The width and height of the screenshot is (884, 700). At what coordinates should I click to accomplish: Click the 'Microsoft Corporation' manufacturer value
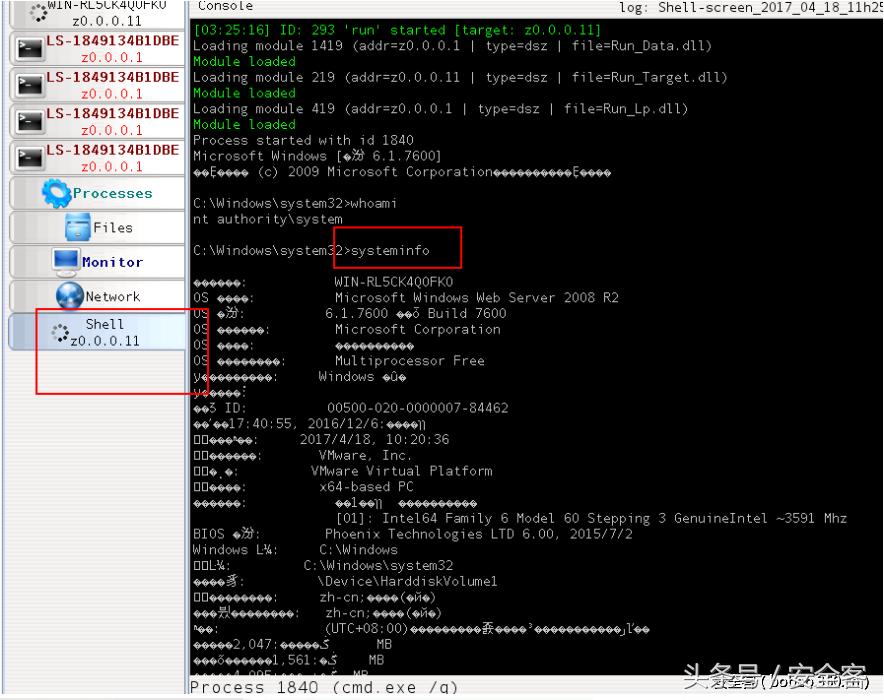418,329
